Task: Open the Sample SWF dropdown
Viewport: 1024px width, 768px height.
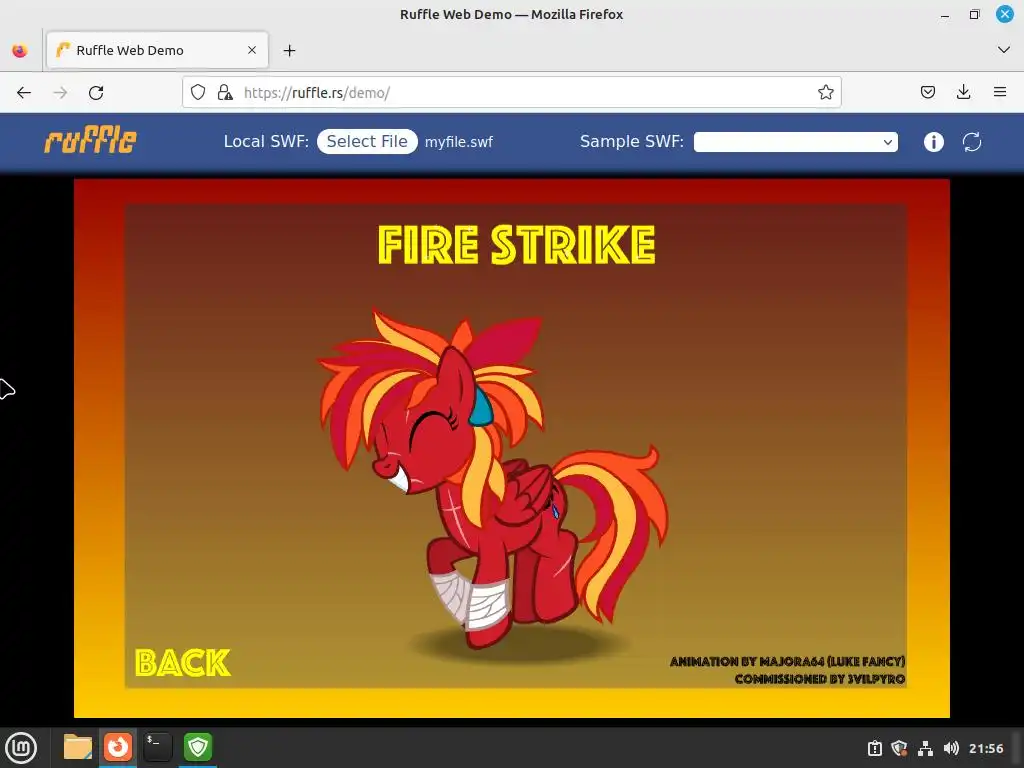Action: click(x=795, y=142)
